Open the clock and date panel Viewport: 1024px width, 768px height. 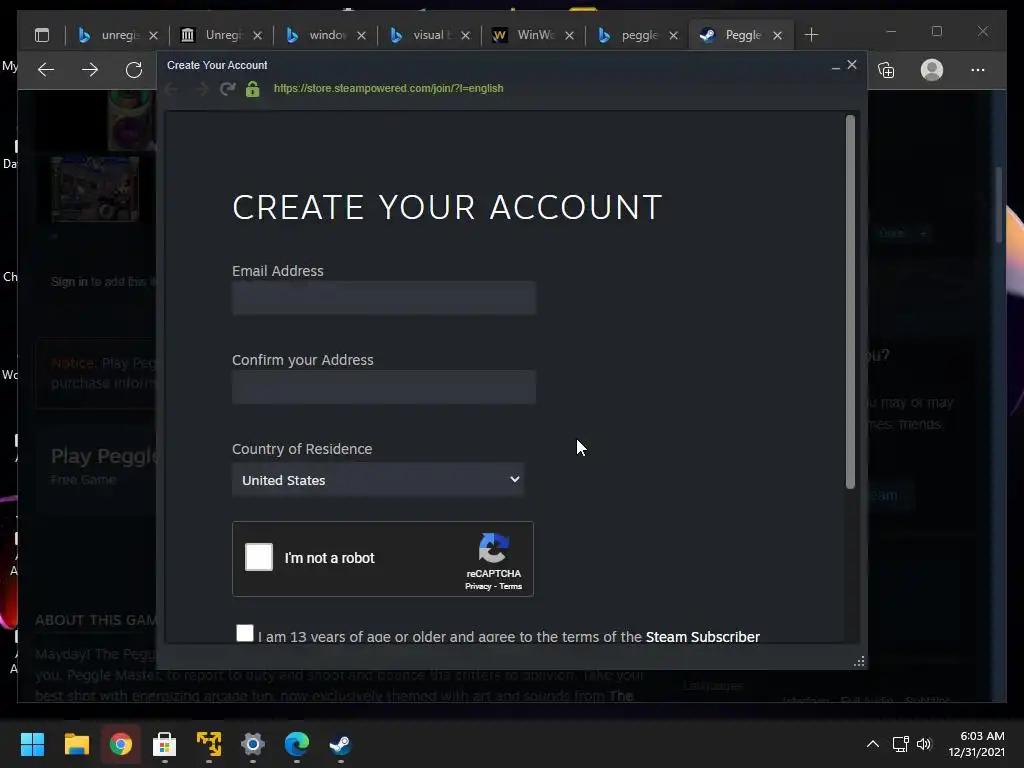tap(976, 744)
